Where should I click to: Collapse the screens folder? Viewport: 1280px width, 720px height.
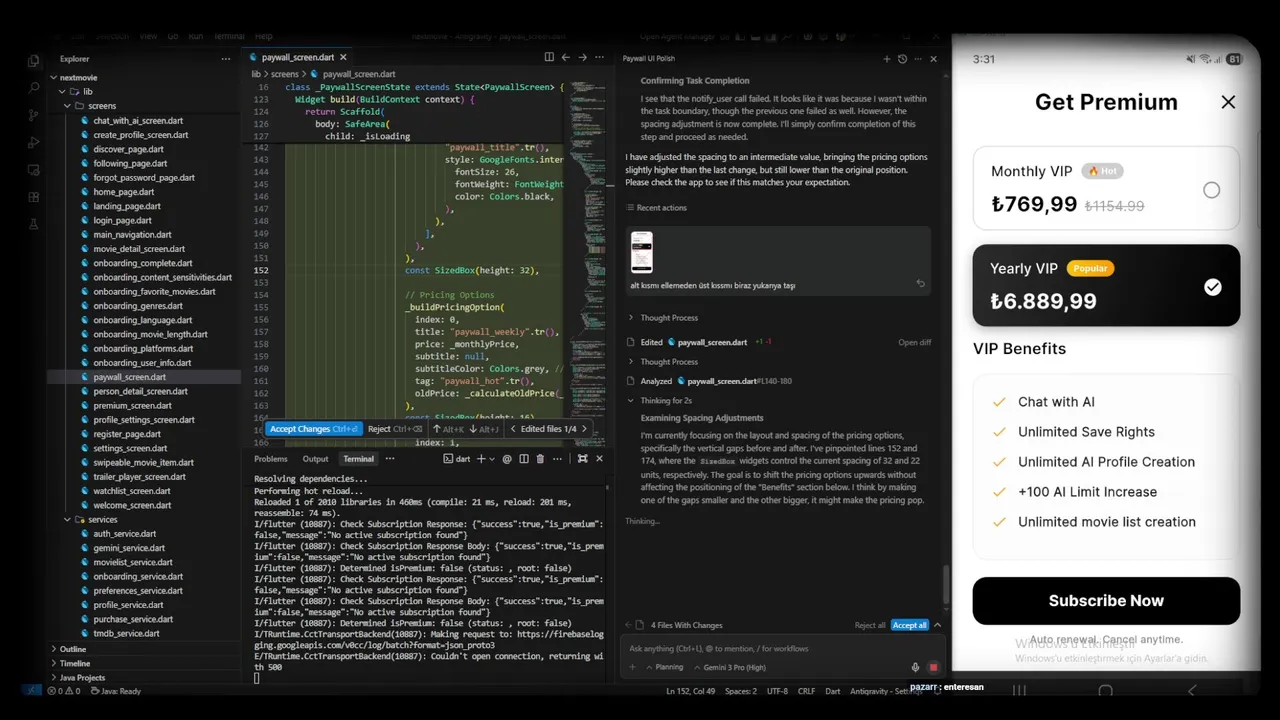[68, 105]
